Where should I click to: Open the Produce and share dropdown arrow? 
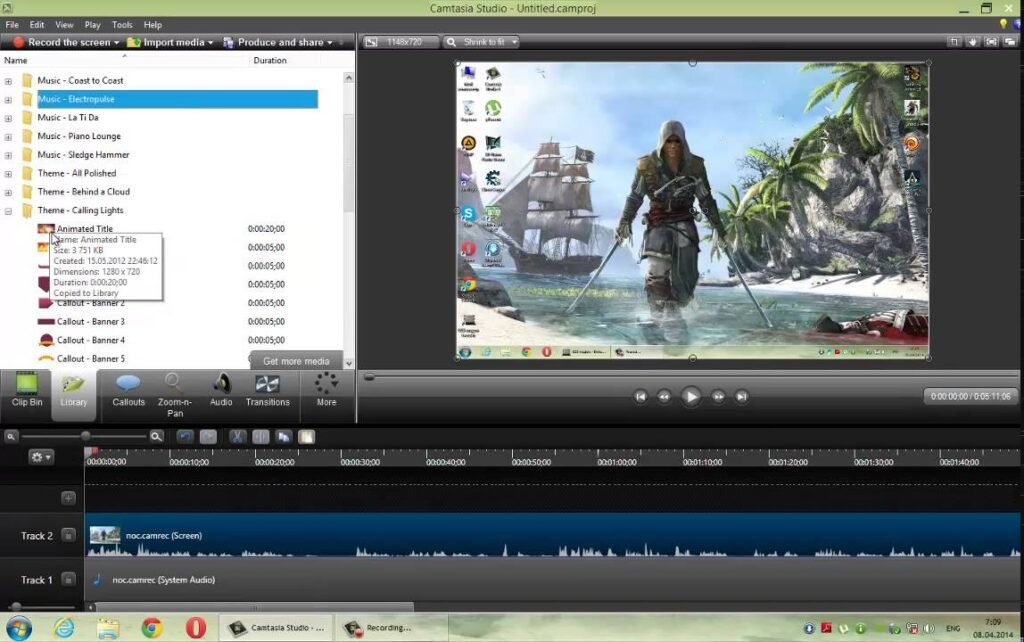pos(330,42)
